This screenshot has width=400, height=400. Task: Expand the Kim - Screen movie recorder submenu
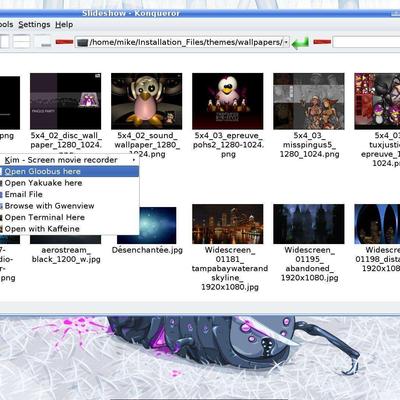pyautogui.click(x=69, y=160)
